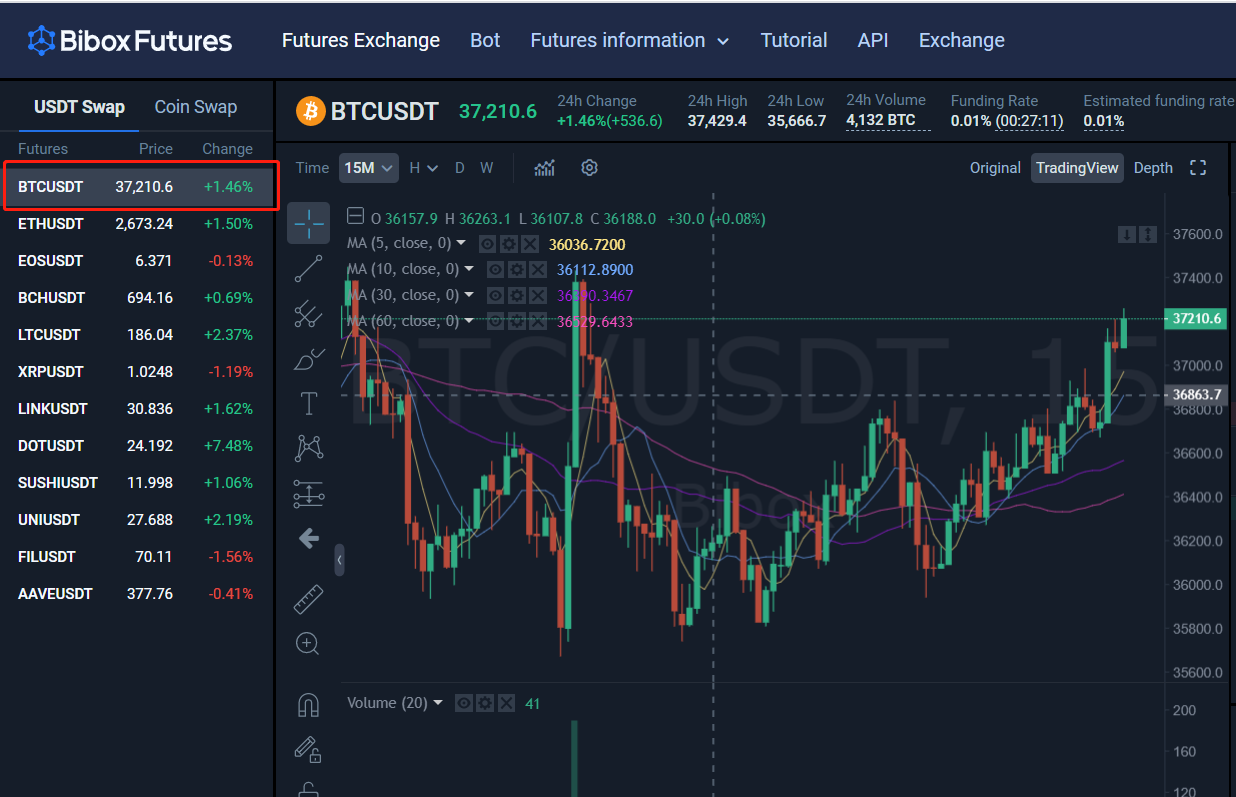Toggle visibility of Volume (20) indicator
The image size is (1236, 797).
click(x=464, y=703)
